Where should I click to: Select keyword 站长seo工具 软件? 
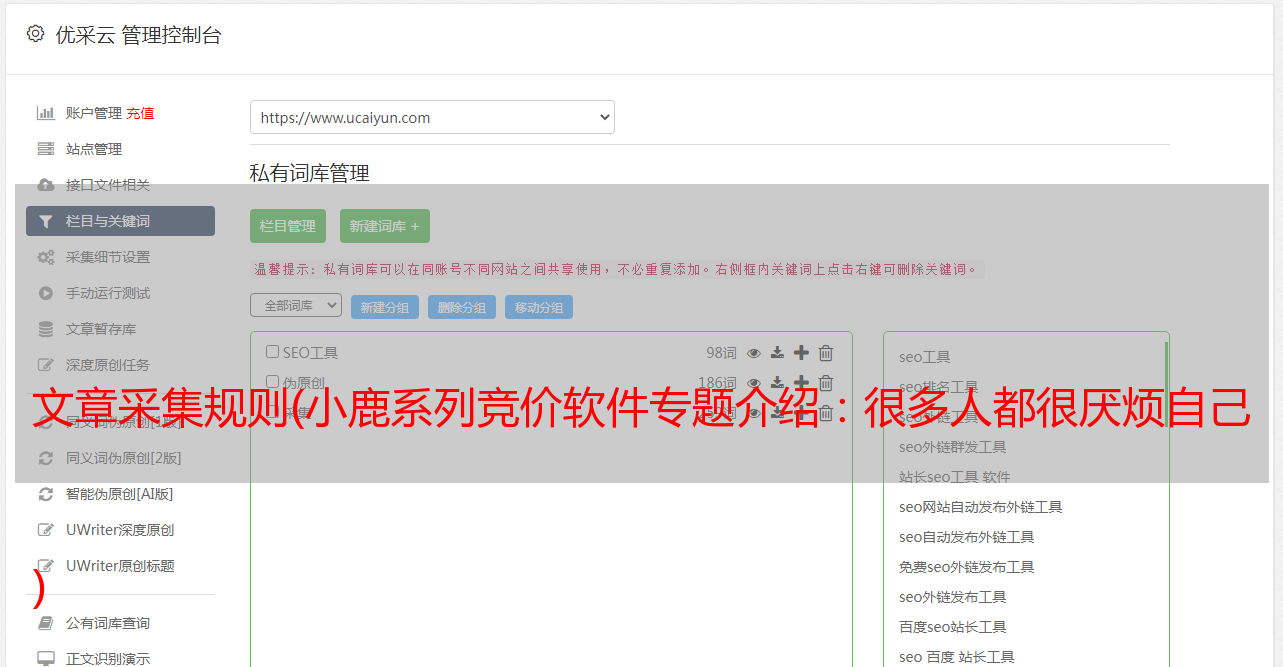click(x=955, y=477)
